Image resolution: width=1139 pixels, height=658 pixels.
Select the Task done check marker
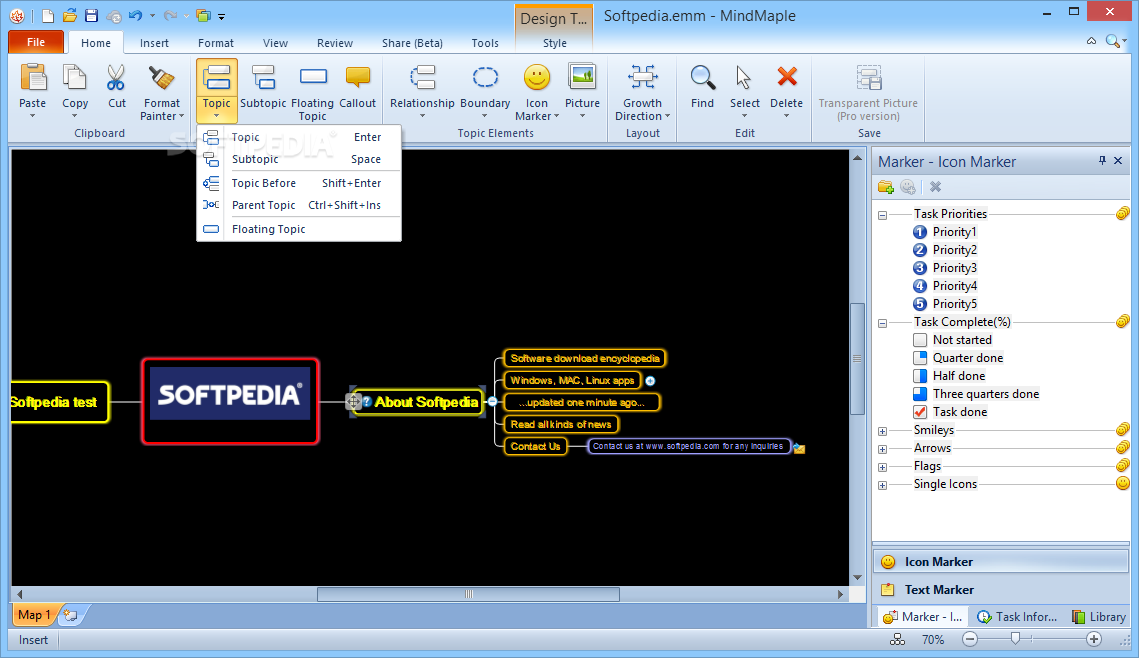coord(949,412)
